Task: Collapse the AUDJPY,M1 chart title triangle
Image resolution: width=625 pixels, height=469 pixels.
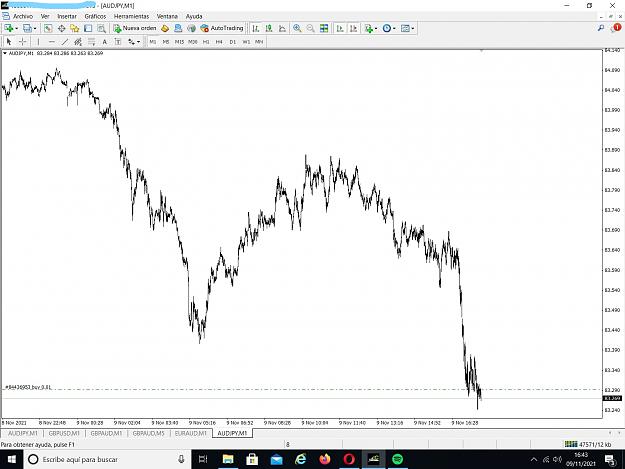Action: pyautogui.click(x=5, y=53)
